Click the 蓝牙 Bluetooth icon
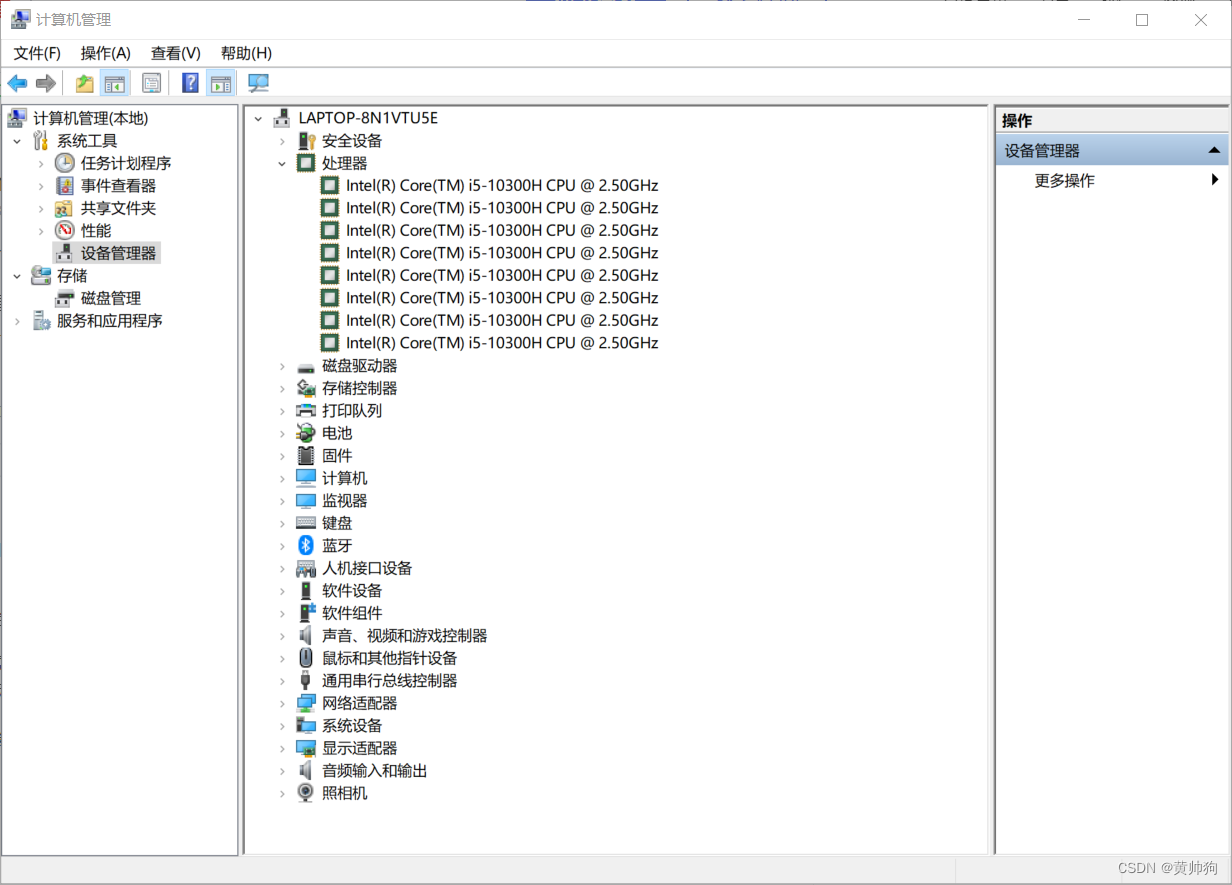Viewport: 1232px width, 885px height. 306,546
